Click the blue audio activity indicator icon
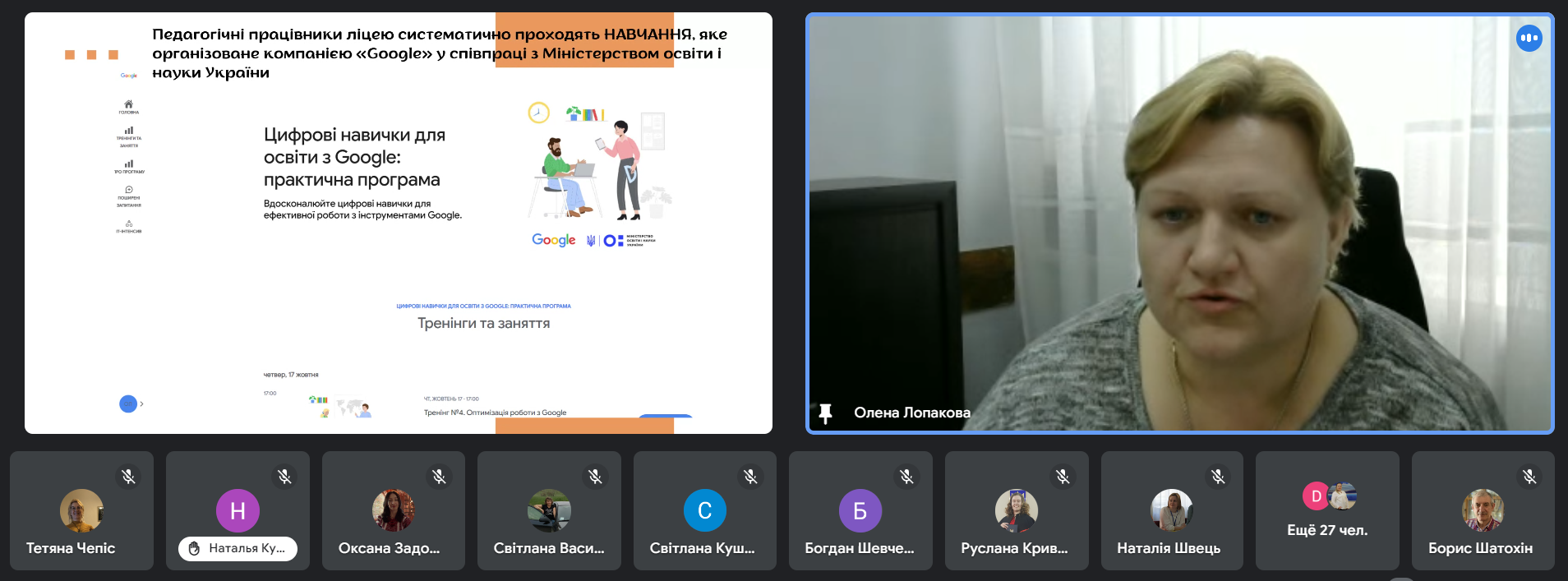This screenshot has height=581, width=1568. coord(1529,38)
